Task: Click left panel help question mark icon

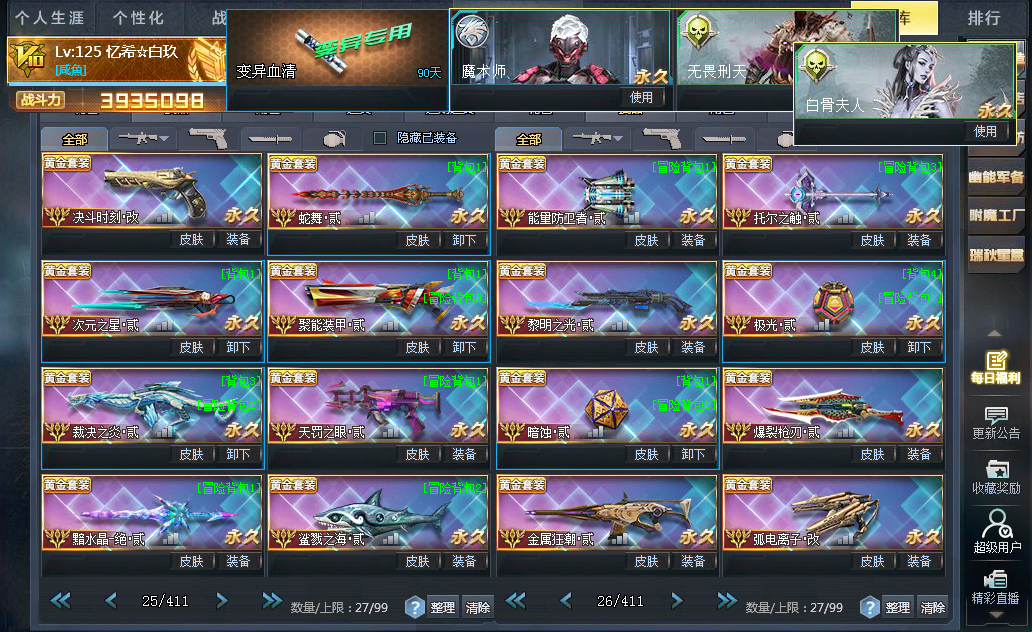Action: (414, 607)
